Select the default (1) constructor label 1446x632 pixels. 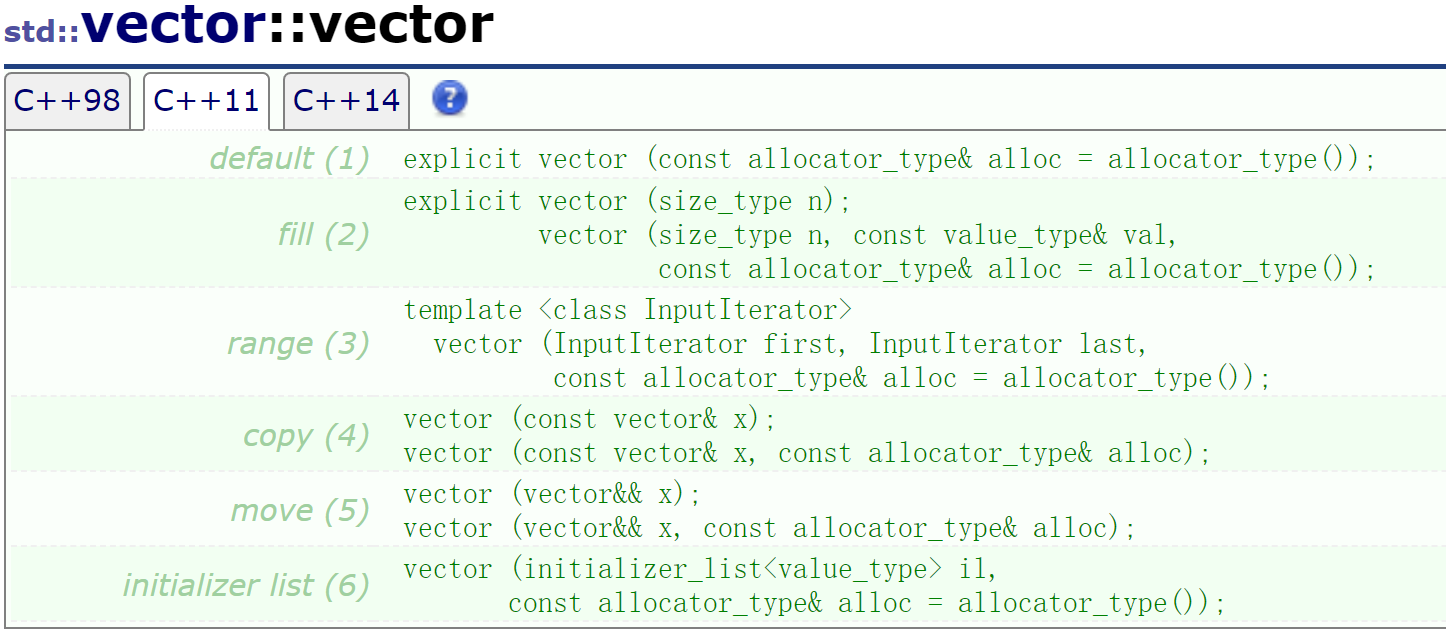(288, 158)
